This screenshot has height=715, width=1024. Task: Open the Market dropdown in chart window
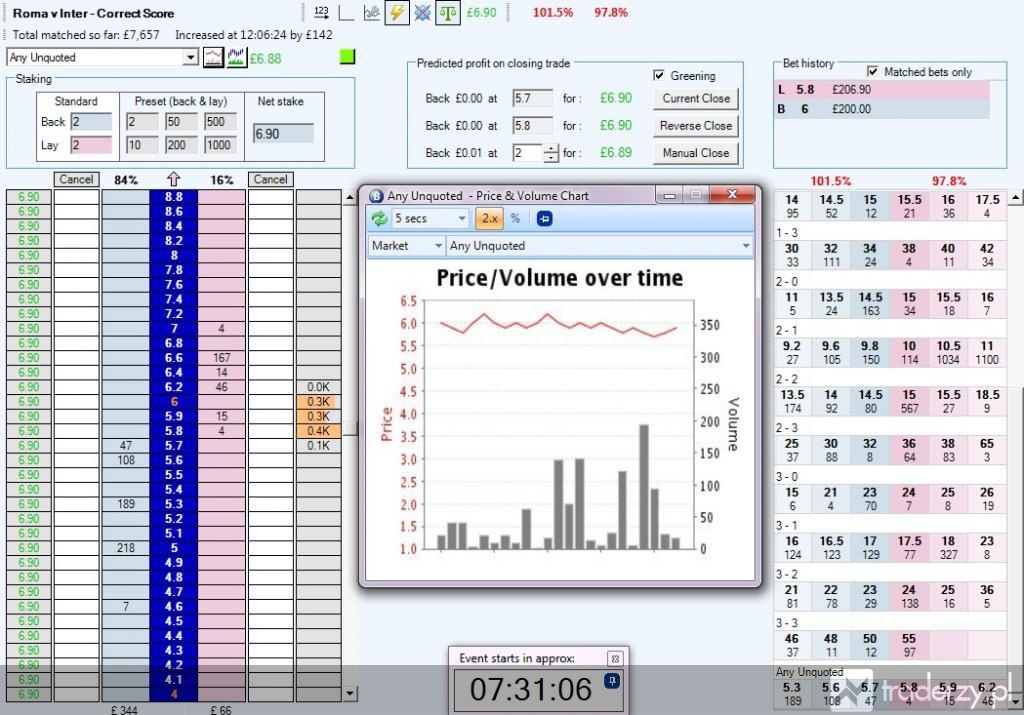click(406, 246)
